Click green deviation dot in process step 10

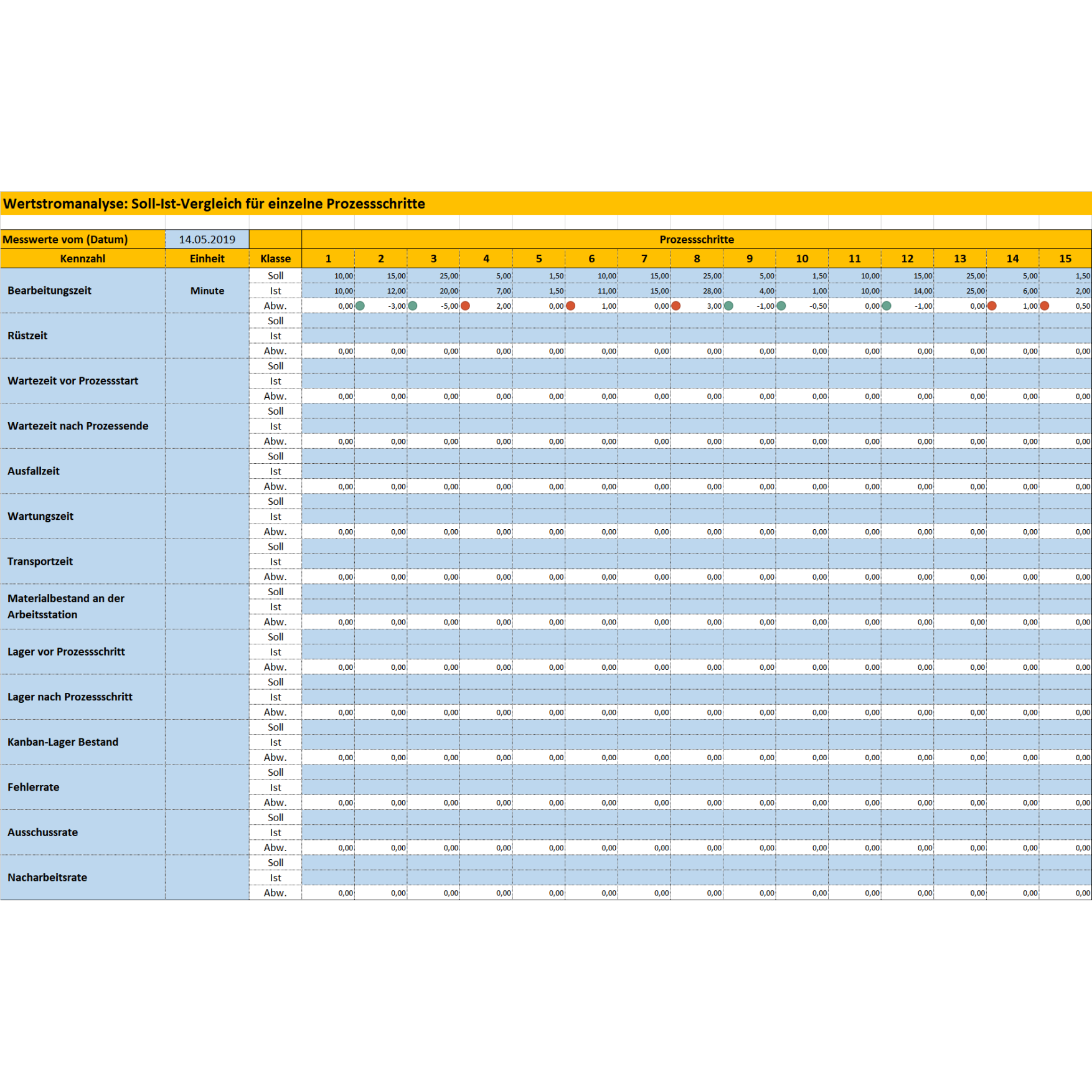tap(781, 306)
